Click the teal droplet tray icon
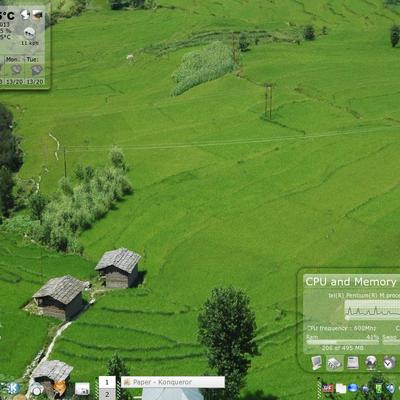This screenshot has width=400, height=400. (390, 388)
